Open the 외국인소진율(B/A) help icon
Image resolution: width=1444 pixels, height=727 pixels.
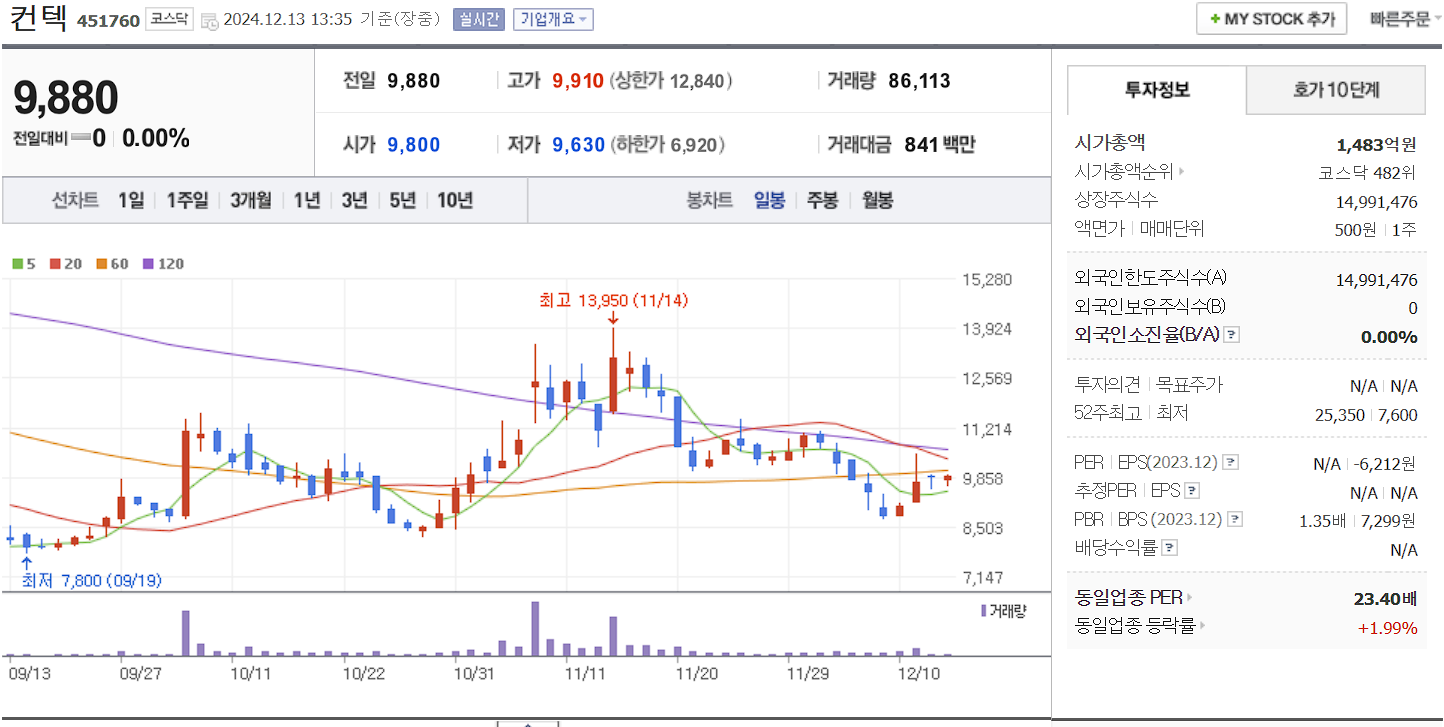pyautogui.click(x=1230, y=334)
